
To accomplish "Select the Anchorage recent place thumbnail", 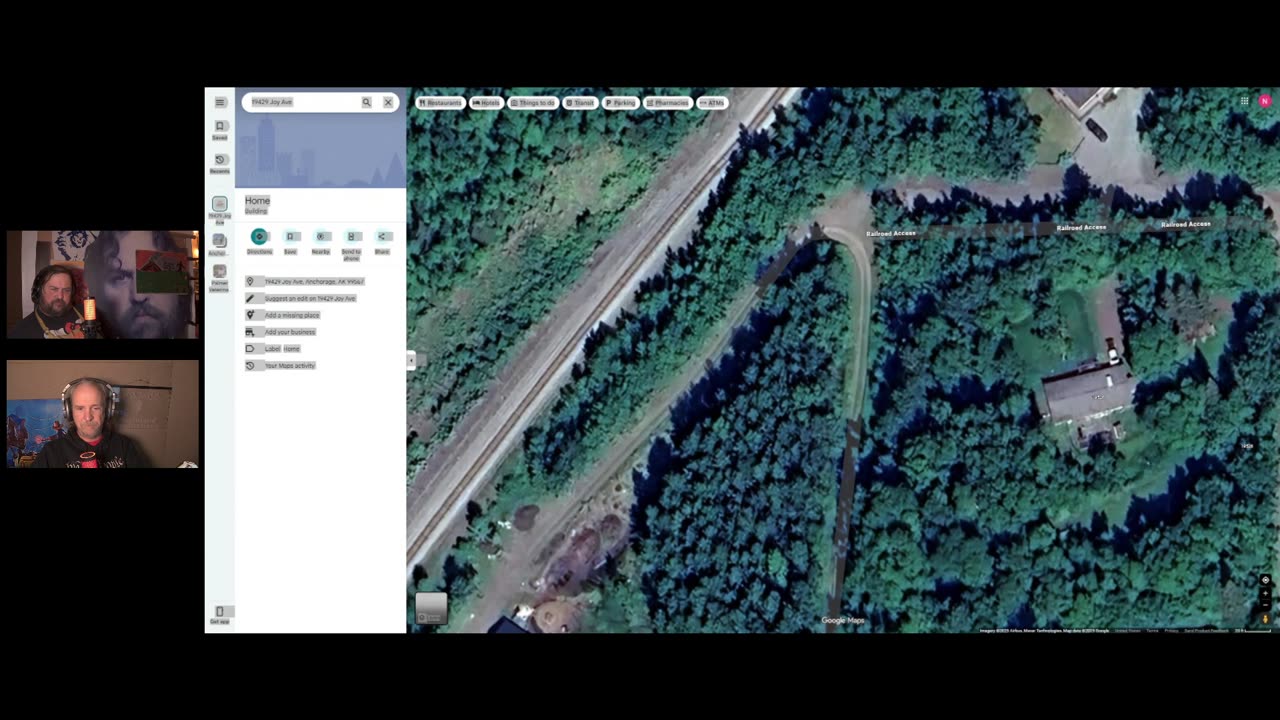I will [220, 243].
